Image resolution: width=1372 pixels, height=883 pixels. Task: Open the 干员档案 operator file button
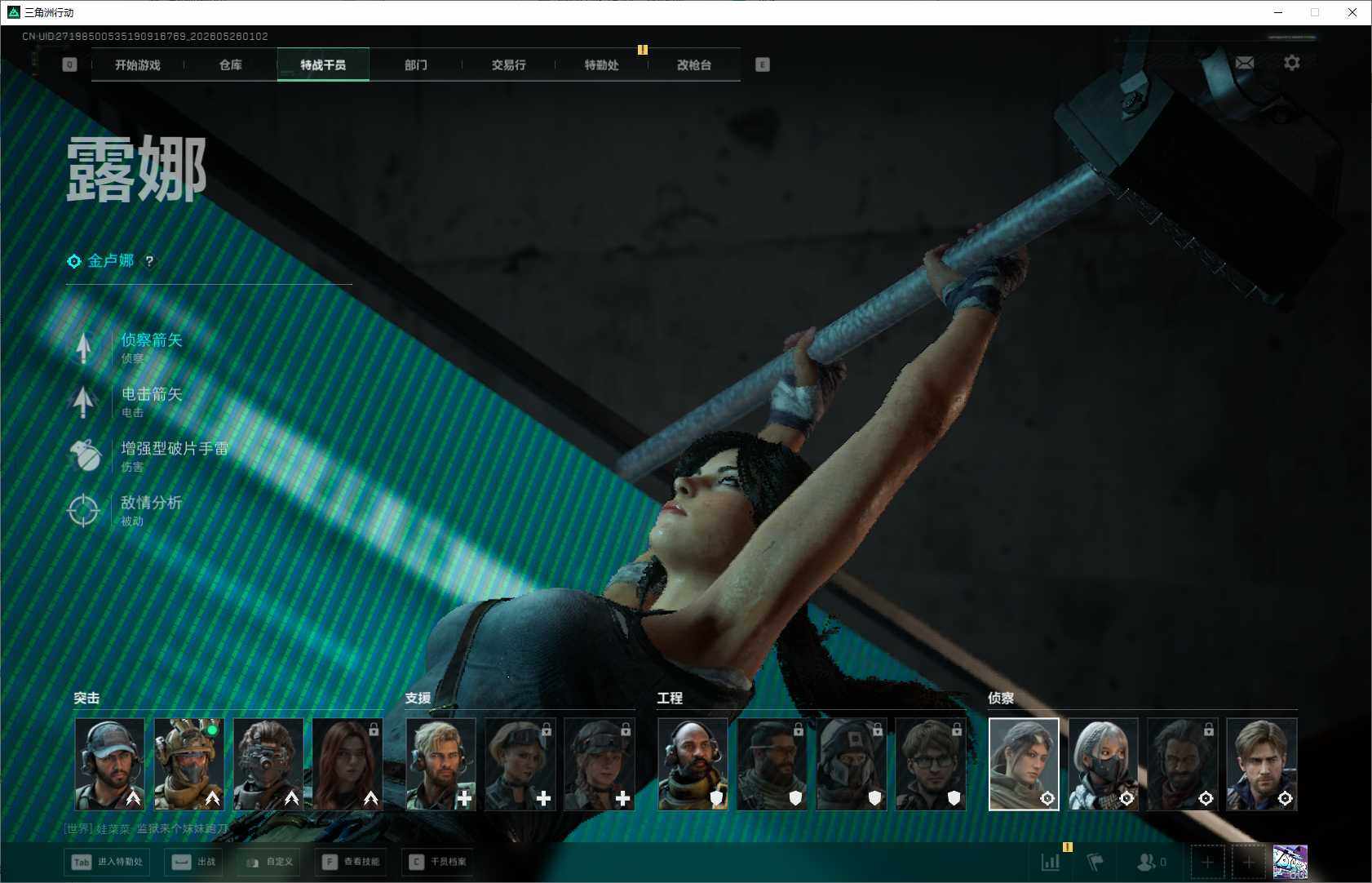pyautogui.click(x=439, y=862)
